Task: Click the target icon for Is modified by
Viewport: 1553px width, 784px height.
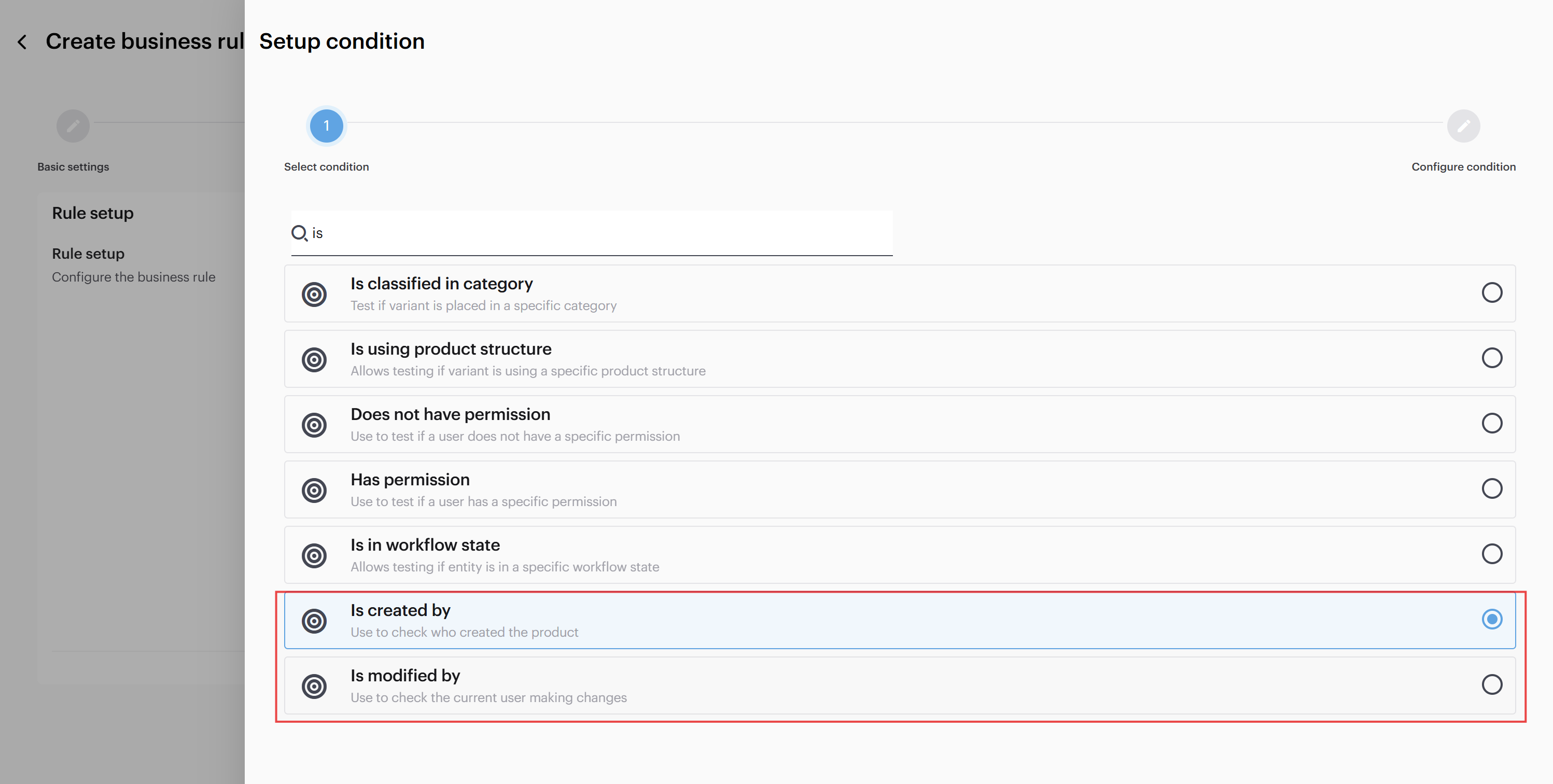Action: [x=314, y=685]
